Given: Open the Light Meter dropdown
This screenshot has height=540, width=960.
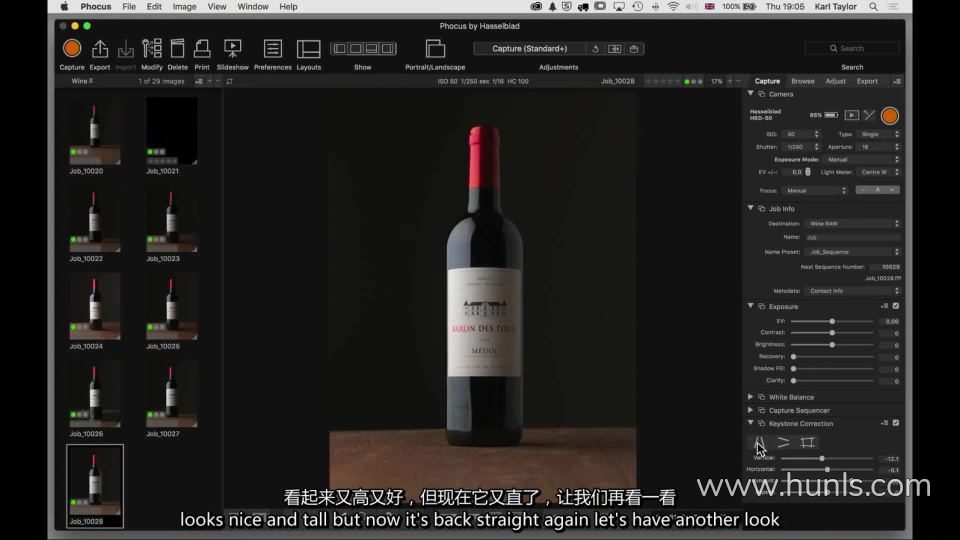Looking at the screenshot, I should [879, 172].
